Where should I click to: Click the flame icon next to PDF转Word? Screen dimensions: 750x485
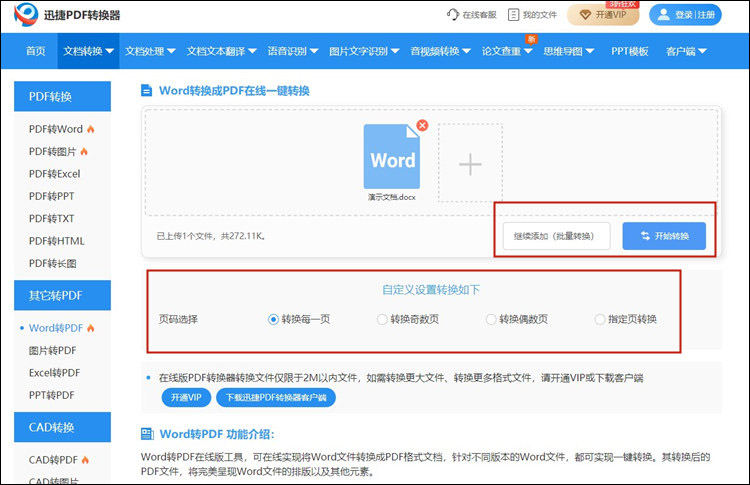[90, 129]
